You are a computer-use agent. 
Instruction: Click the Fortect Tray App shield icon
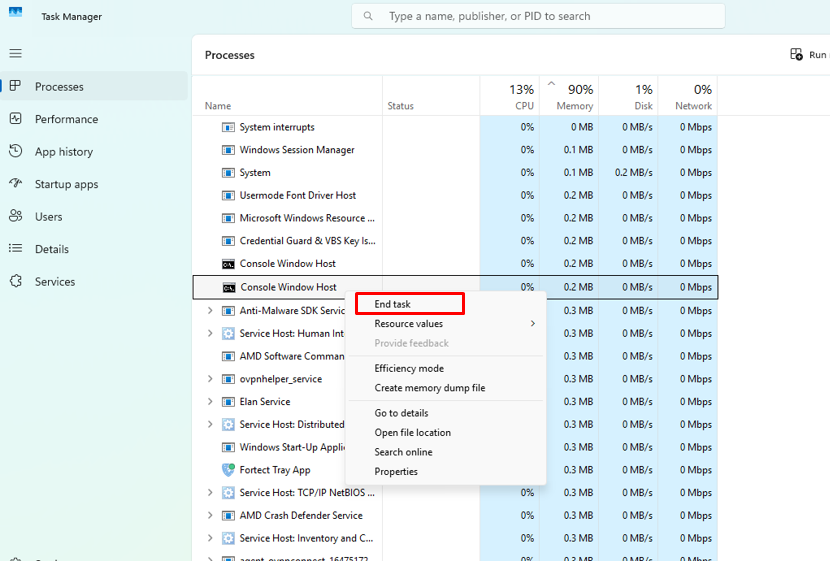click(x=228, y=470)
